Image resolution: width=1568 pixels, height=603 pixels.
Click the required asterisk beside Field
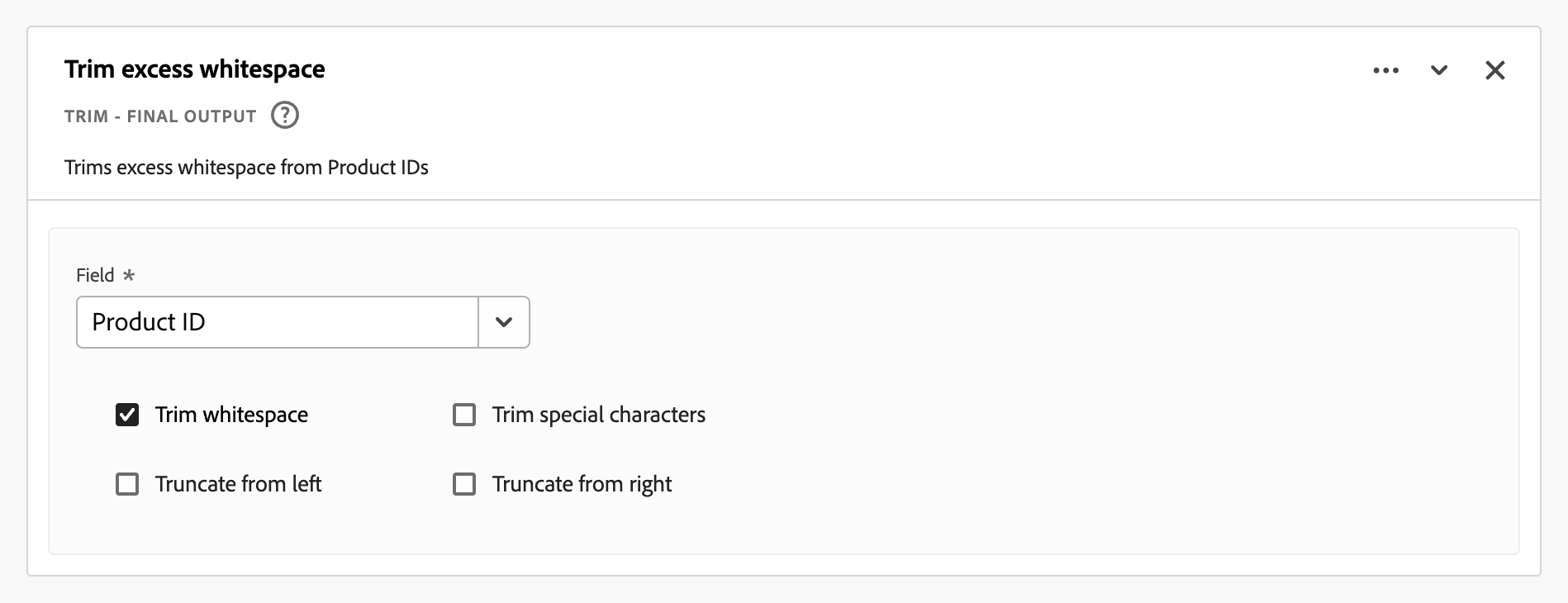pos(128,275)
